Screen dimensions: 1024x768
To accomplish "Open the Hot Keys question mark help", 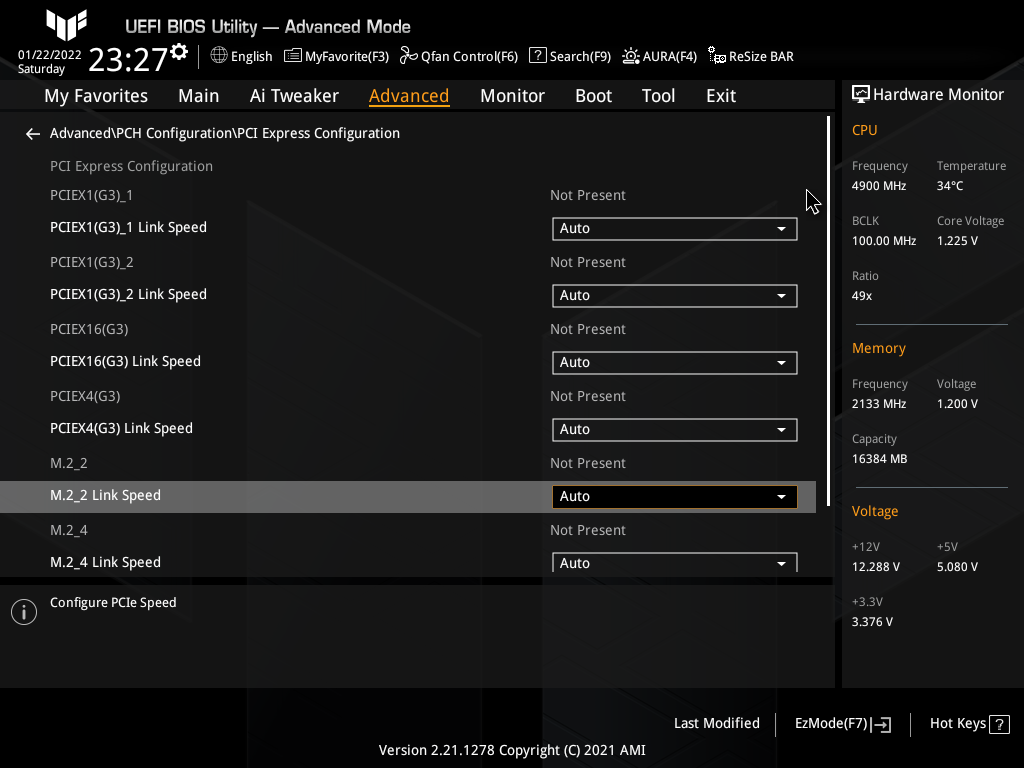I will [x=999, y=724].
